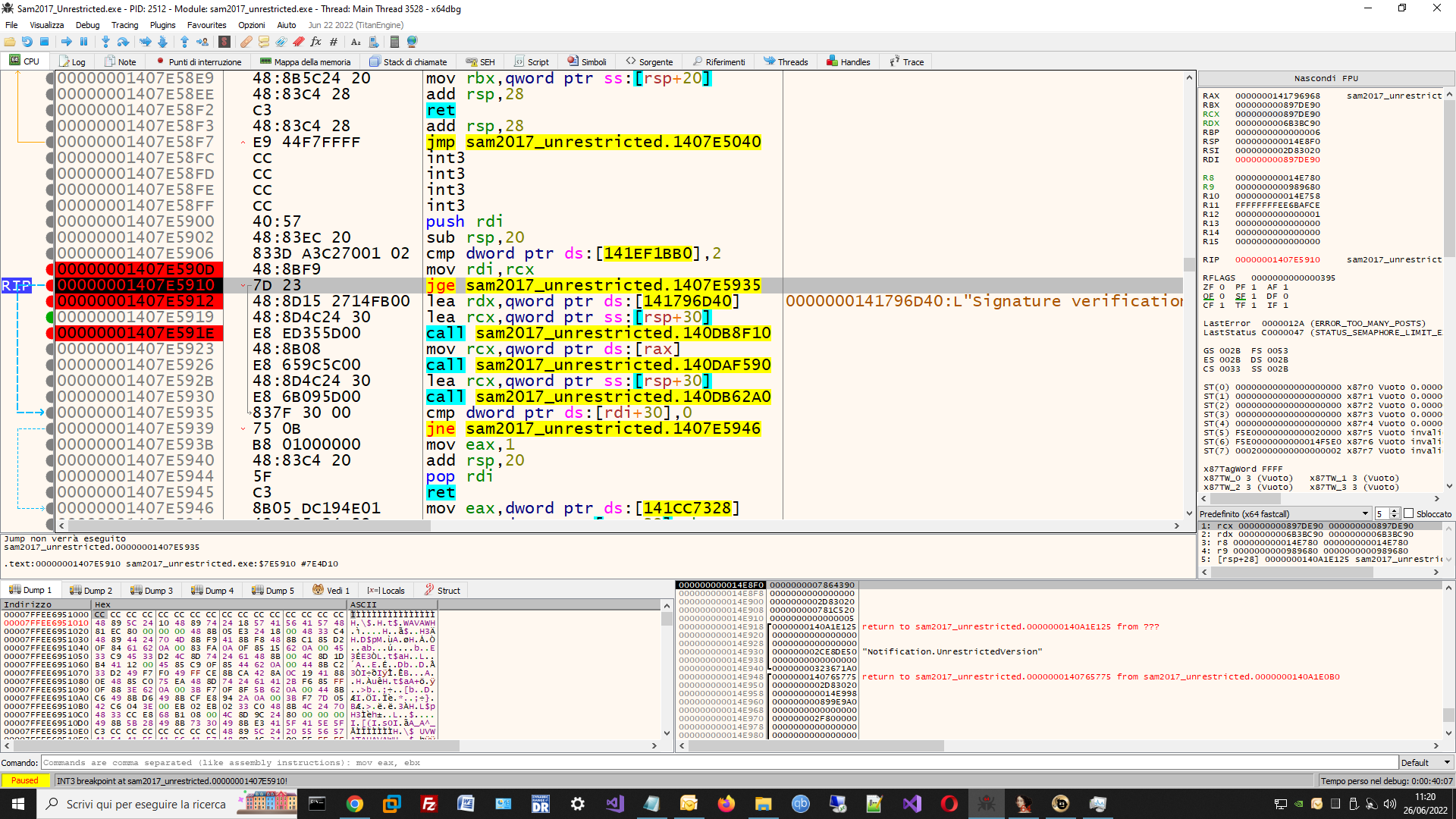The image size is (1456, 819).
Task: Increase the argument count stepper
Action: pos(1394,510)
